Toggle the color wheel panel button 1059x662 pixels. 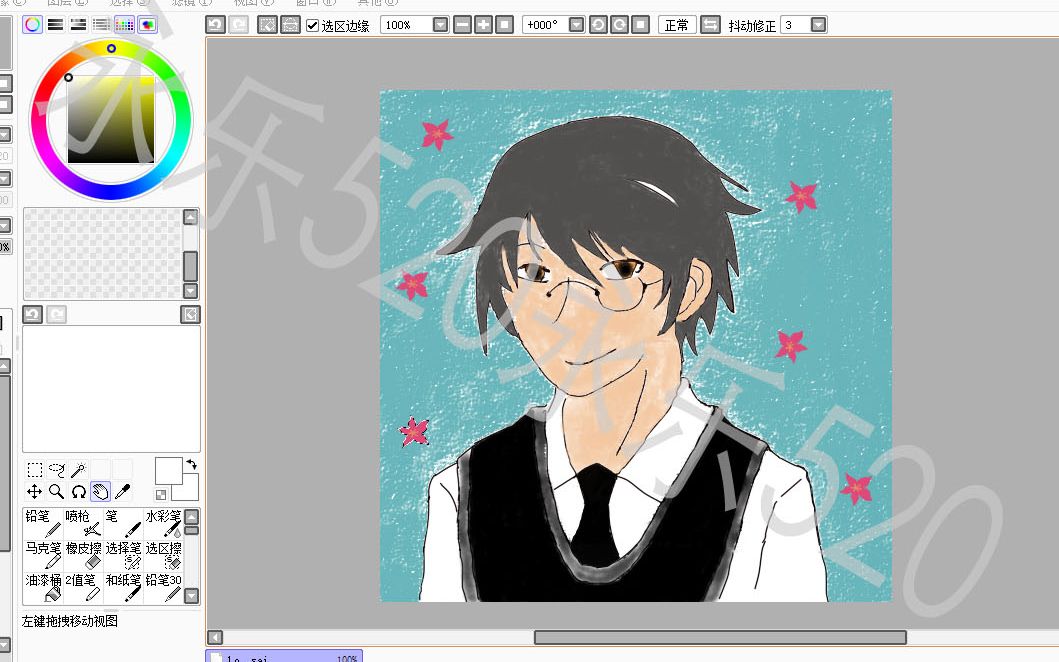pyautogui.click(x=32, y=25)
